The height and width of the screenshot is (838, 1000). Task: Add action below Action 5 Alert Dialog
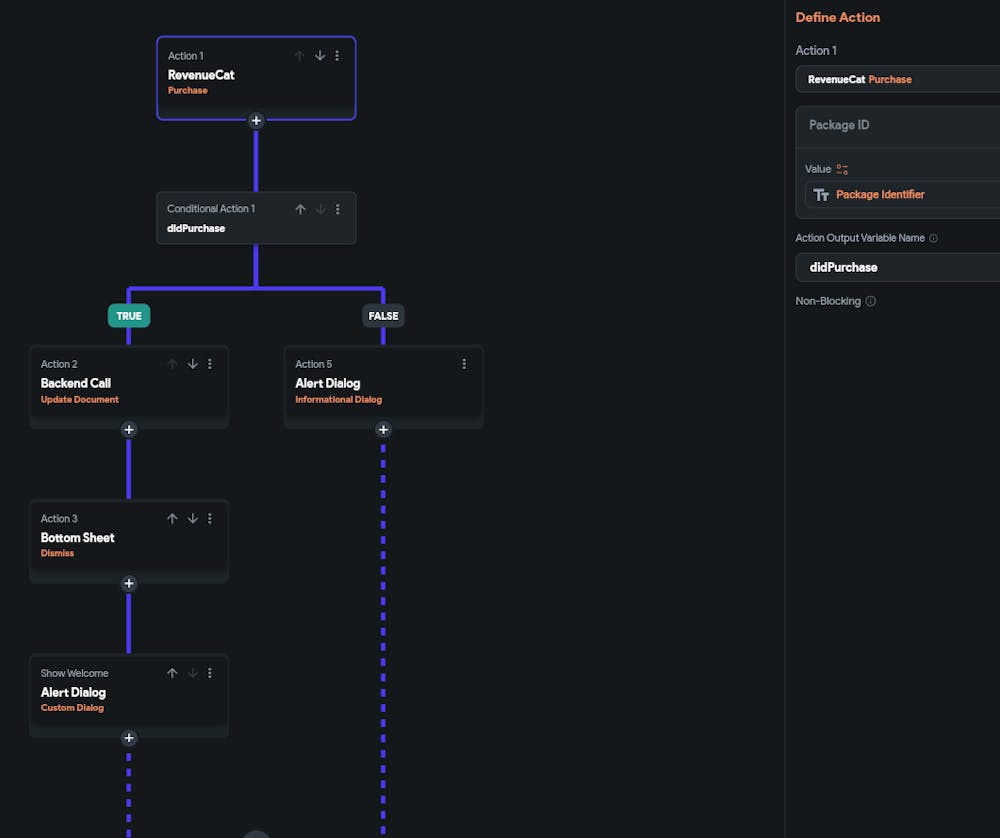point(383,430)
